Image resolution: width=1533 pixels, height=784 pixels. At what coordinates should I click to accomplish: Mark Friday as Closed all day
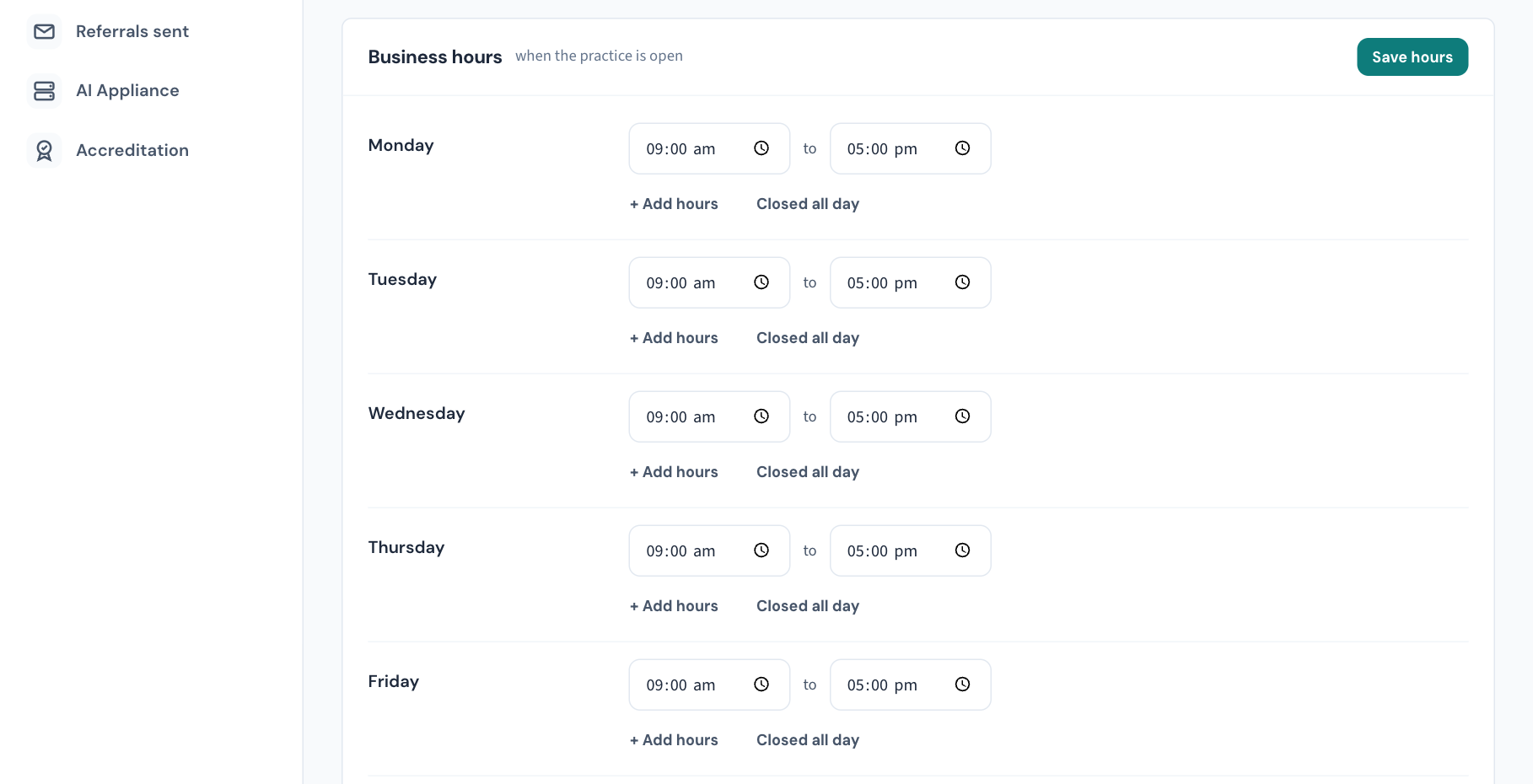tap(808, 740)
